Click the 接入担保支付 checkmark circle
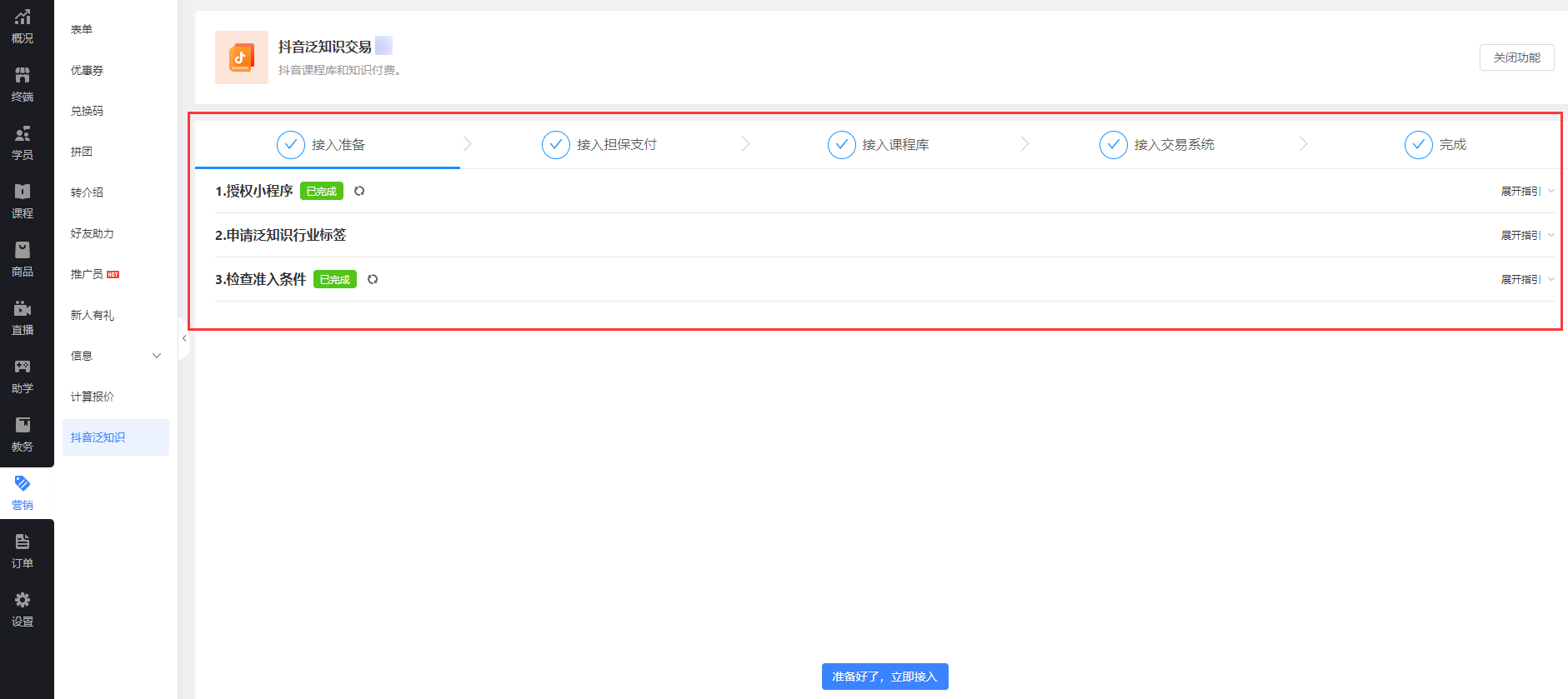Screen dimensions: 1568x699 coord(556,144)
